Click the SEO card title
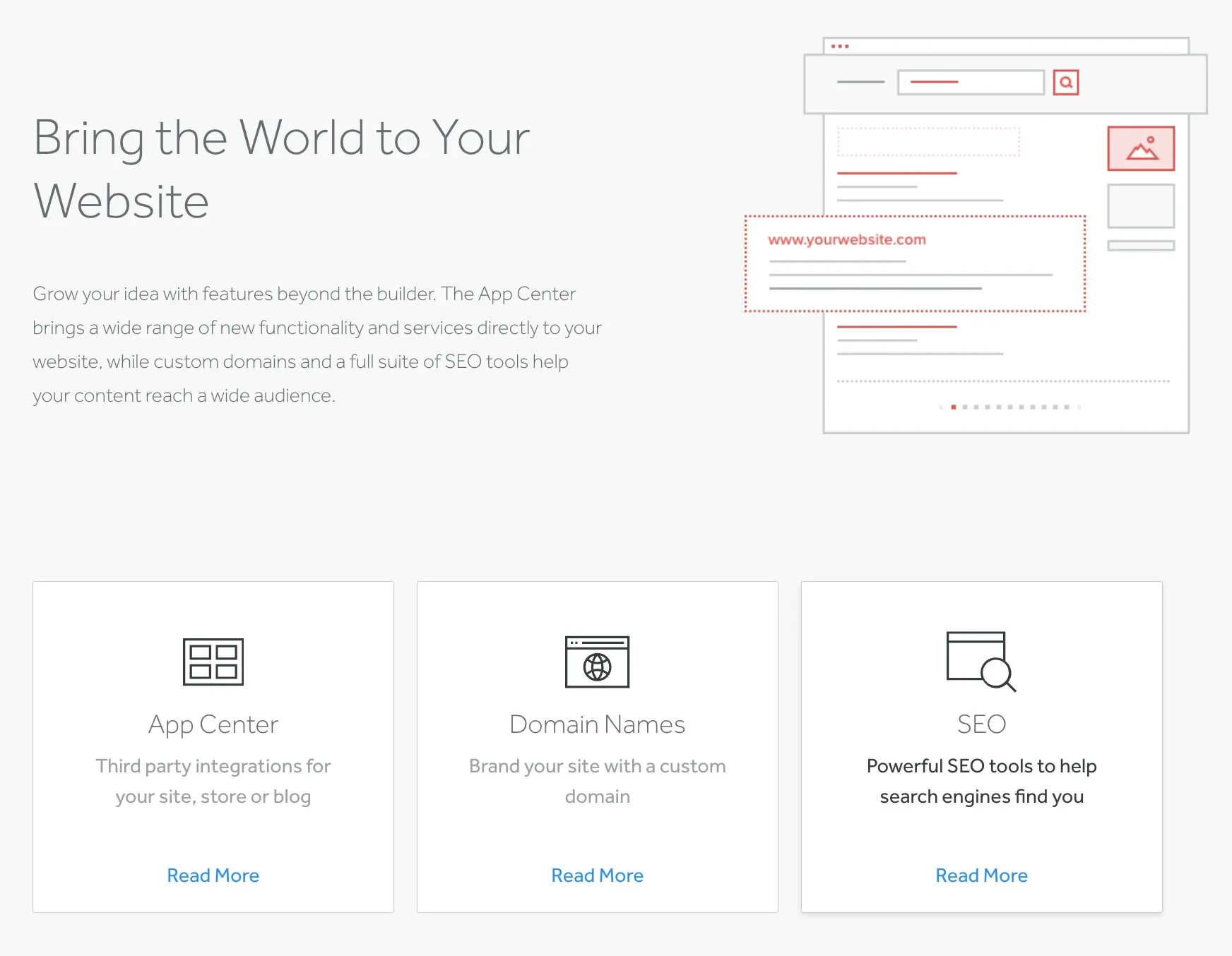Viewport: 1232px width, 956px height. pos(982,724)
